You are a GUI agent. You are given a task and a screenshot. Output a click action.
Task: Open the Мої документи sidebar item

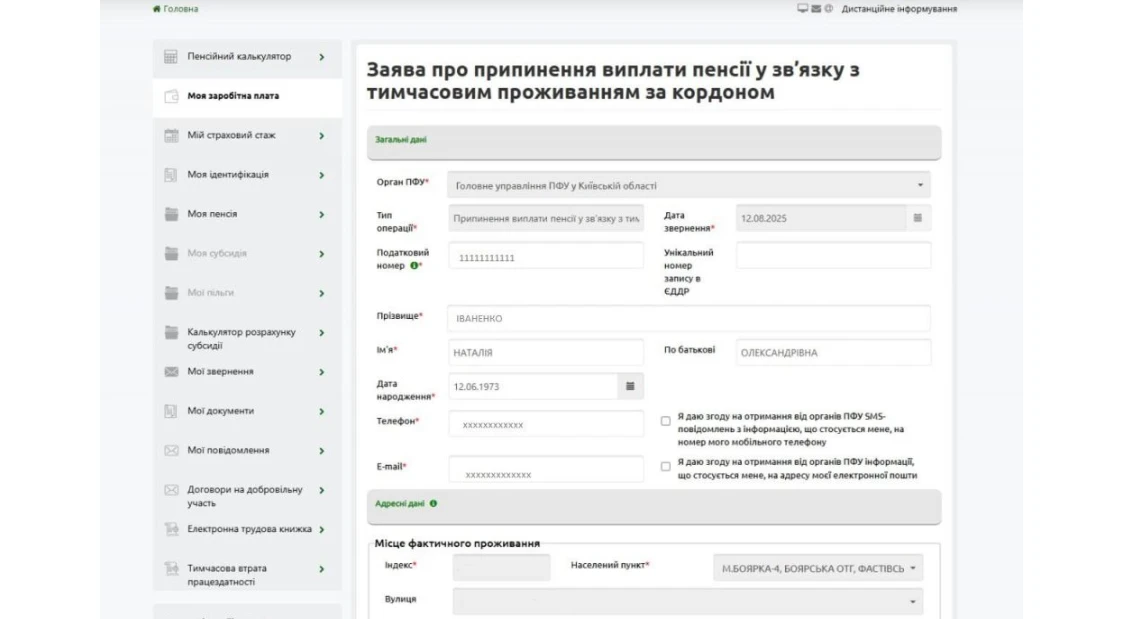(221, 411)
